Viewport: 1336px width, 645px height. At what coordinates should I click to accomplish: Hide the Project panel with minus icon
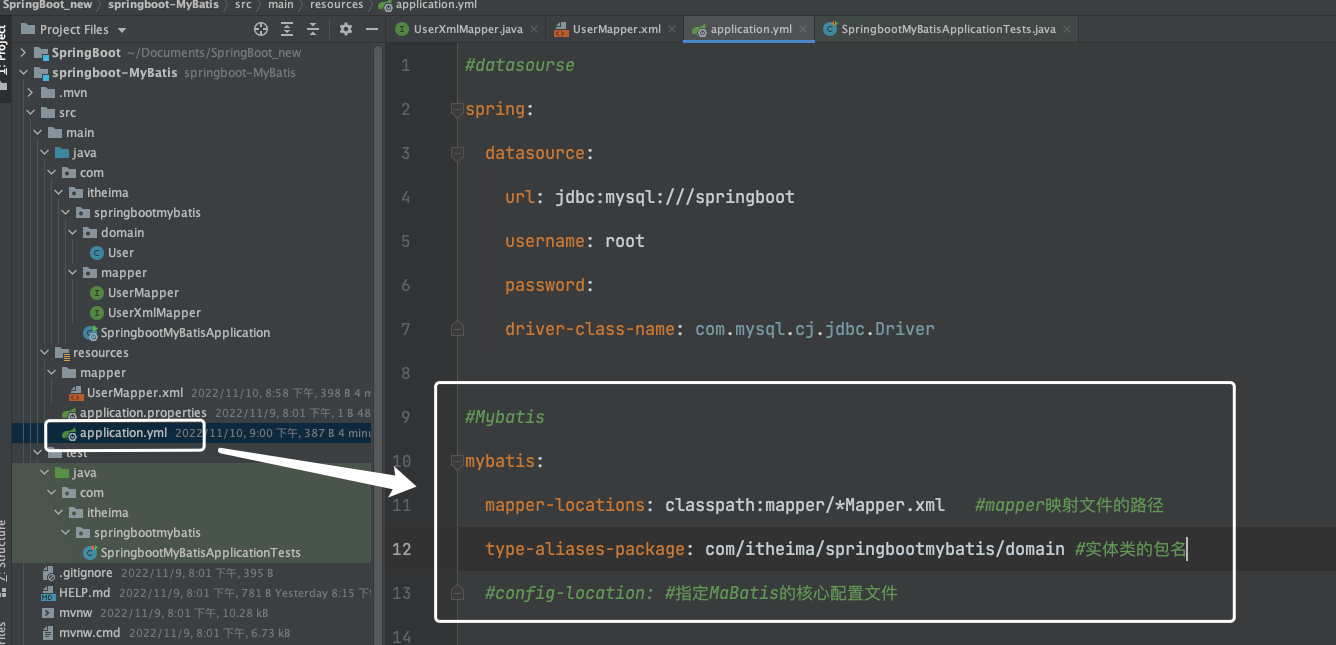click(x=370, y=29)
